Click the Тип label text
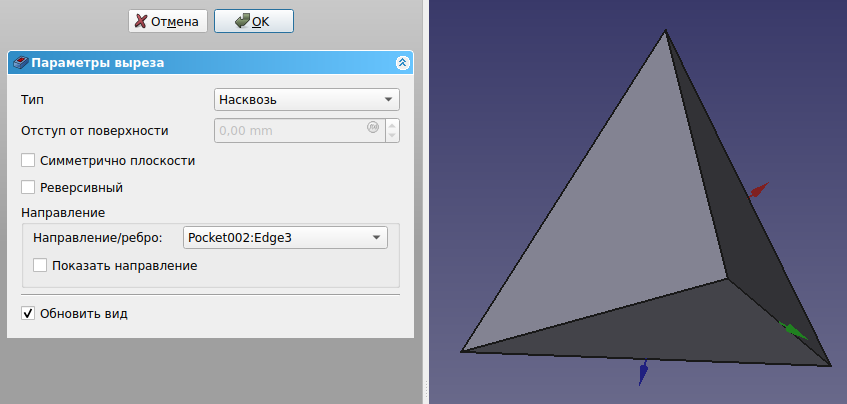Viewport: 847px width, 404px height. tap(32, 100)
